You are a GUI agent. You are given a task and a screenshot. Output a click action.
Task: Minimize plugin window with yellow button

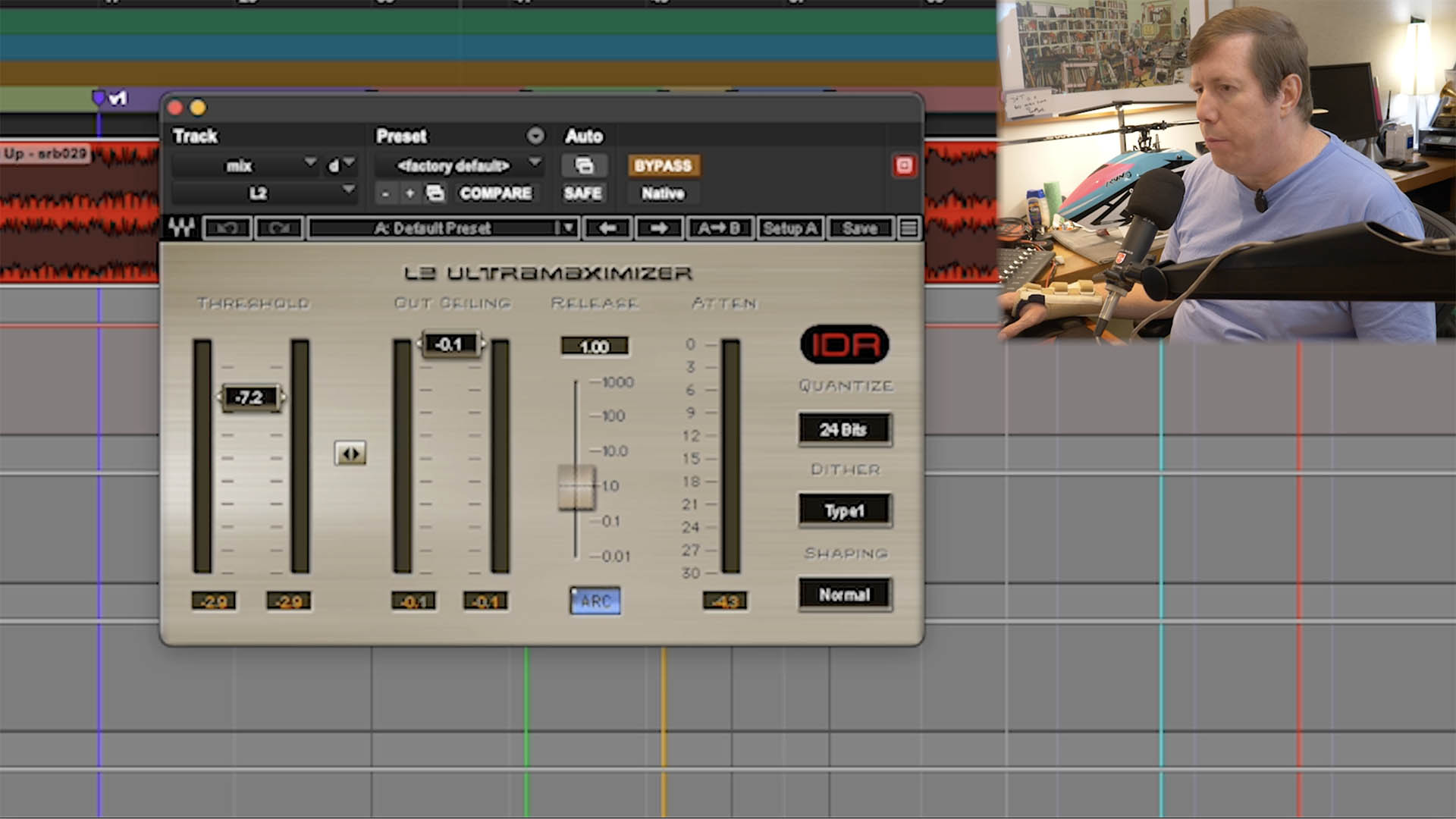tap(198, 108)
